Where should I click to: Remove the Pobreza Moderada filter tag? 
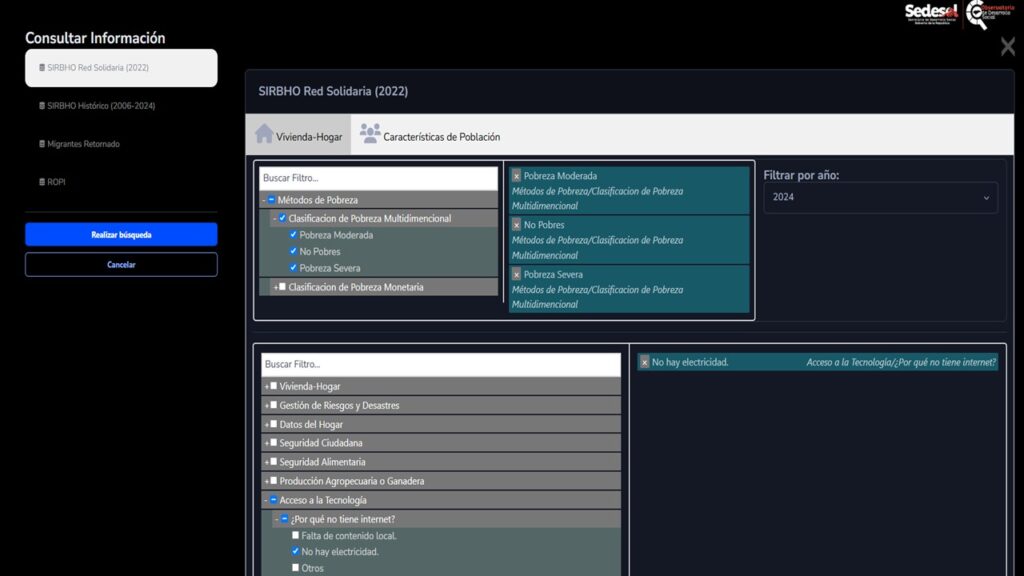pyautogui.click(x=517, y=176)
